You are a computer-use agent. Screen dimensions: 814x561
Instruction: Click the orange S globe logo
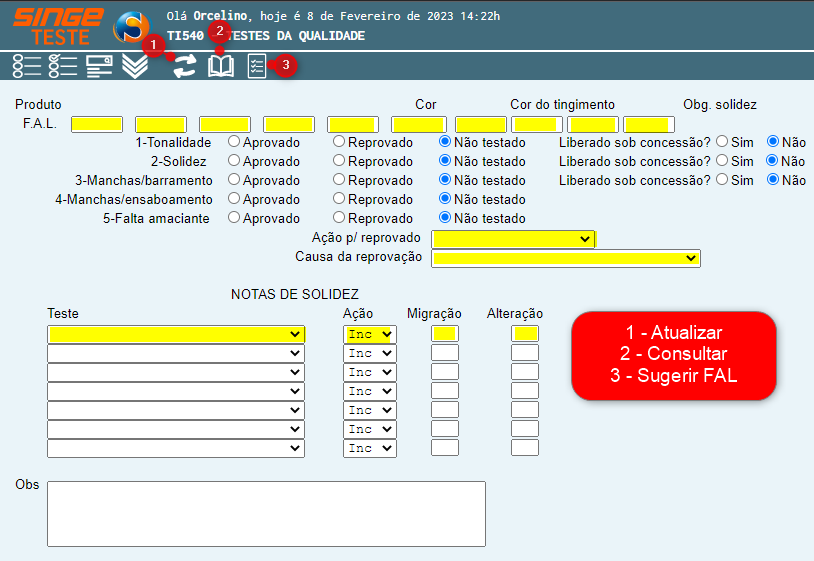tap(132, 27)
